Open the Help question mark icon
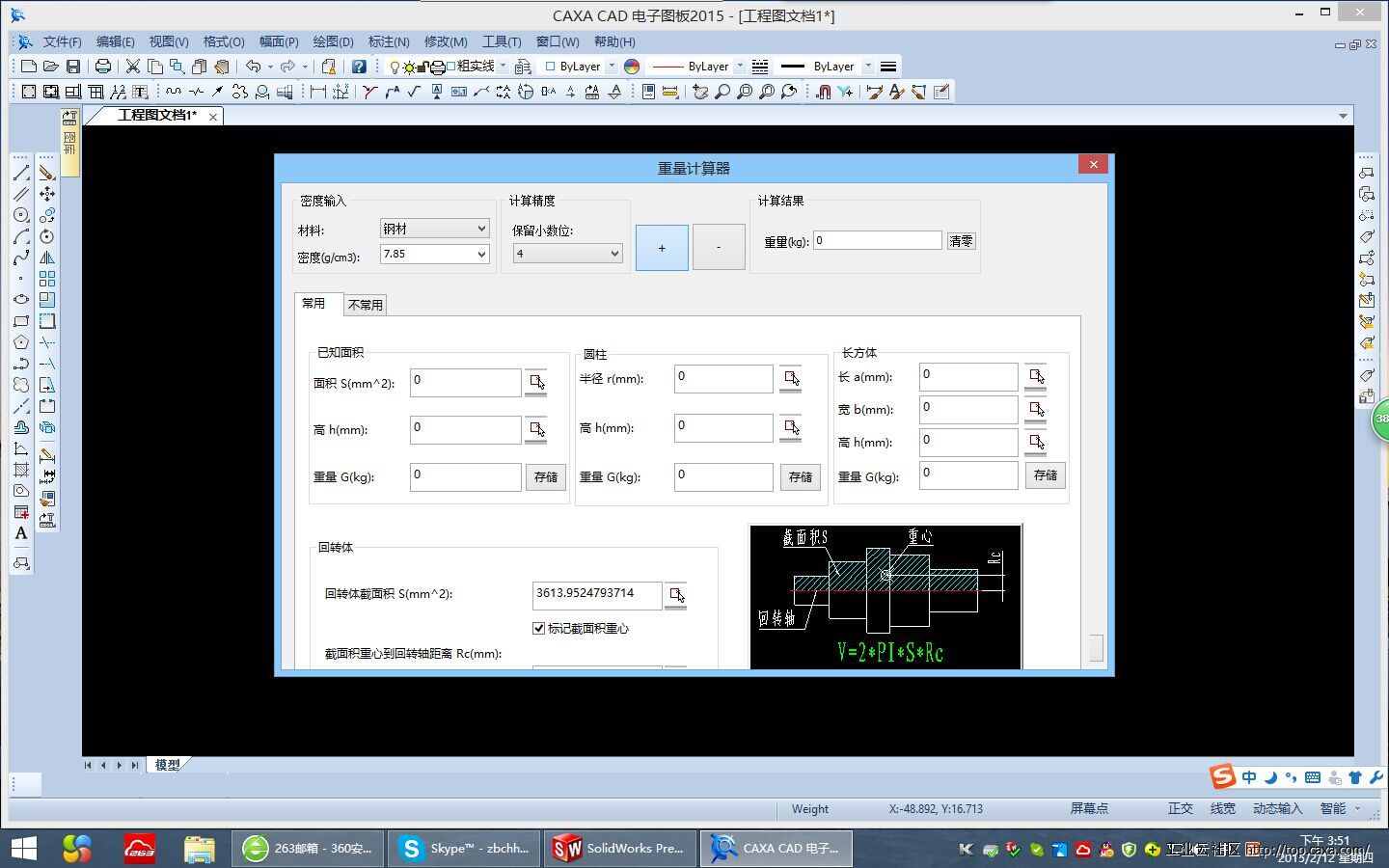The image size is (1389, 868). [x=359, y=67]
